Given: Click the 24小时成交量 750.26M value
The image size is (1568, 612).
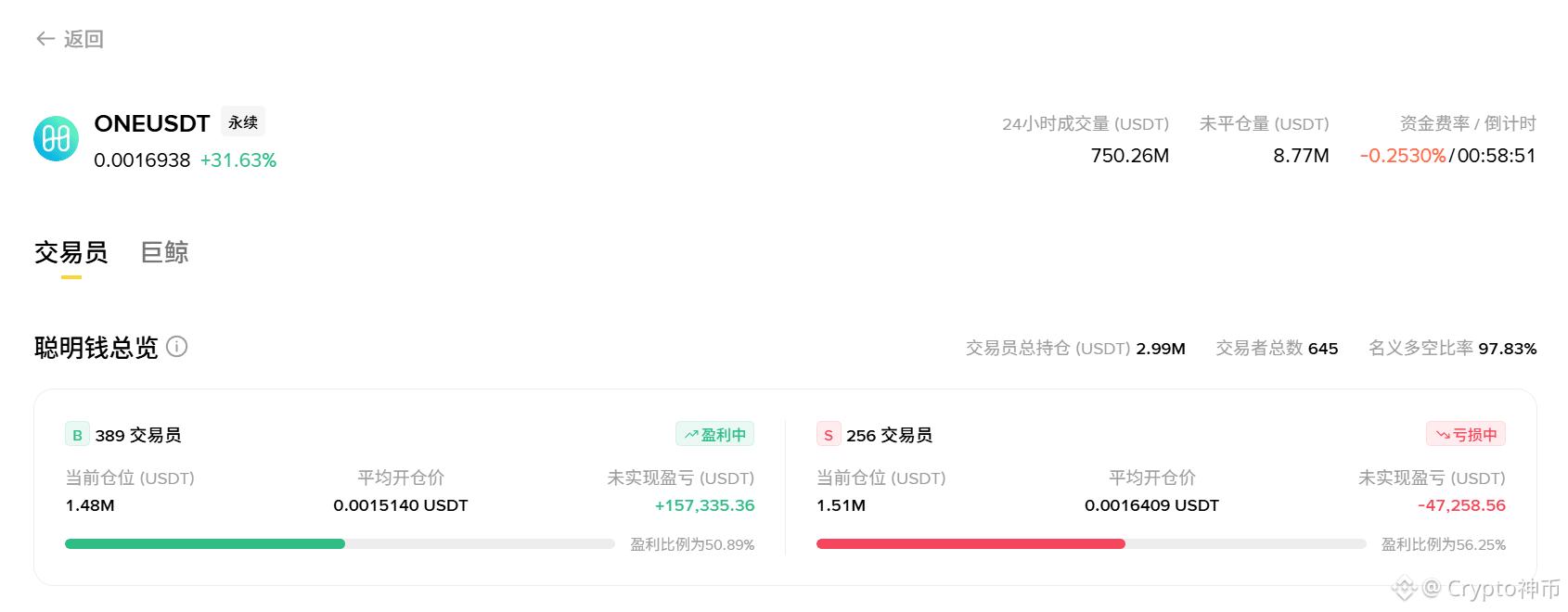Looking at the screenshot, I should (1129, 156).
